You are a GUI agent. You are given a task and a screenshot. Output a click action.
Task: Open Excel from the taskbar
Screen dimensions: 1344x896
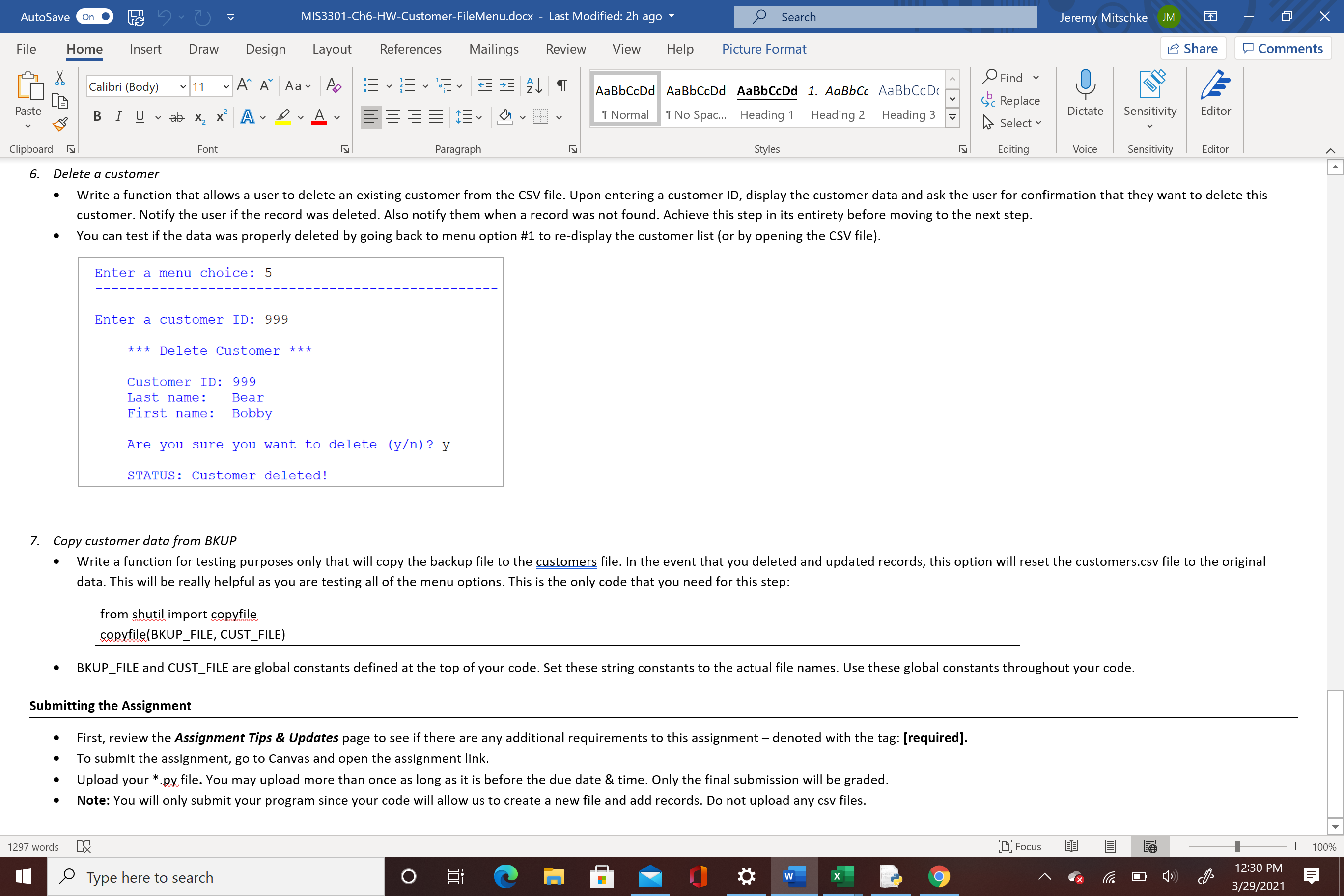pyautogui.click(x=842, y=876)
